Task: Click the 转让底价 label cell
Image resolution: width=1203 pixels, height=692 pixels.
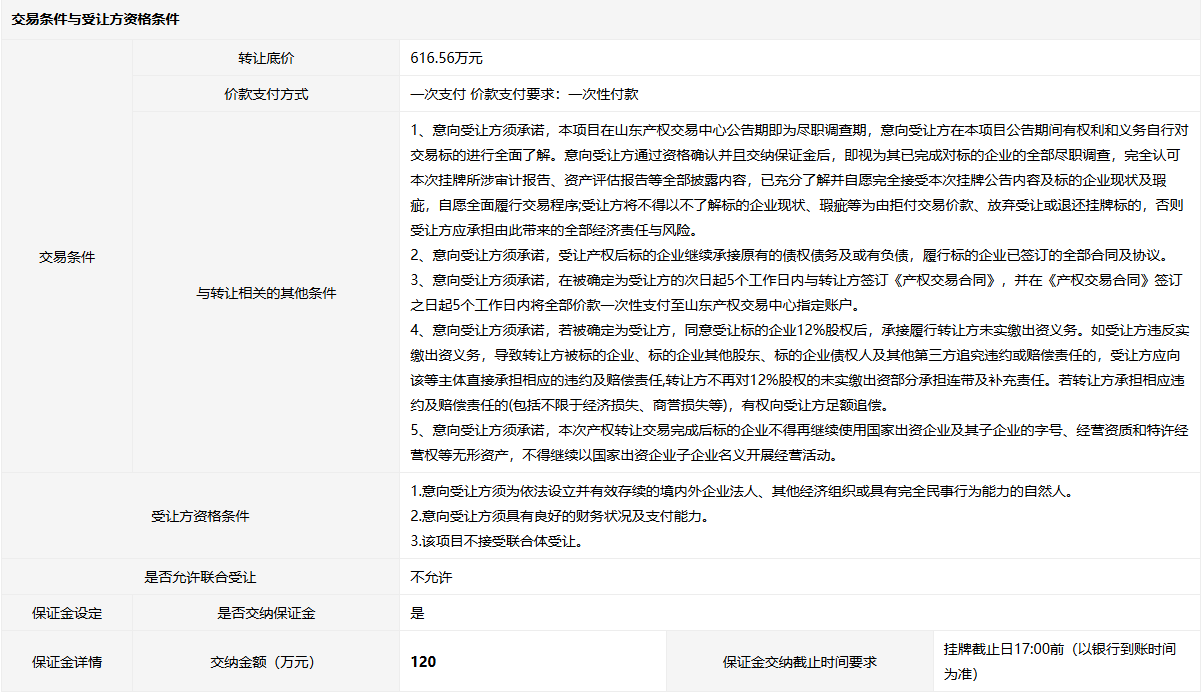Action: click(266, 59)
